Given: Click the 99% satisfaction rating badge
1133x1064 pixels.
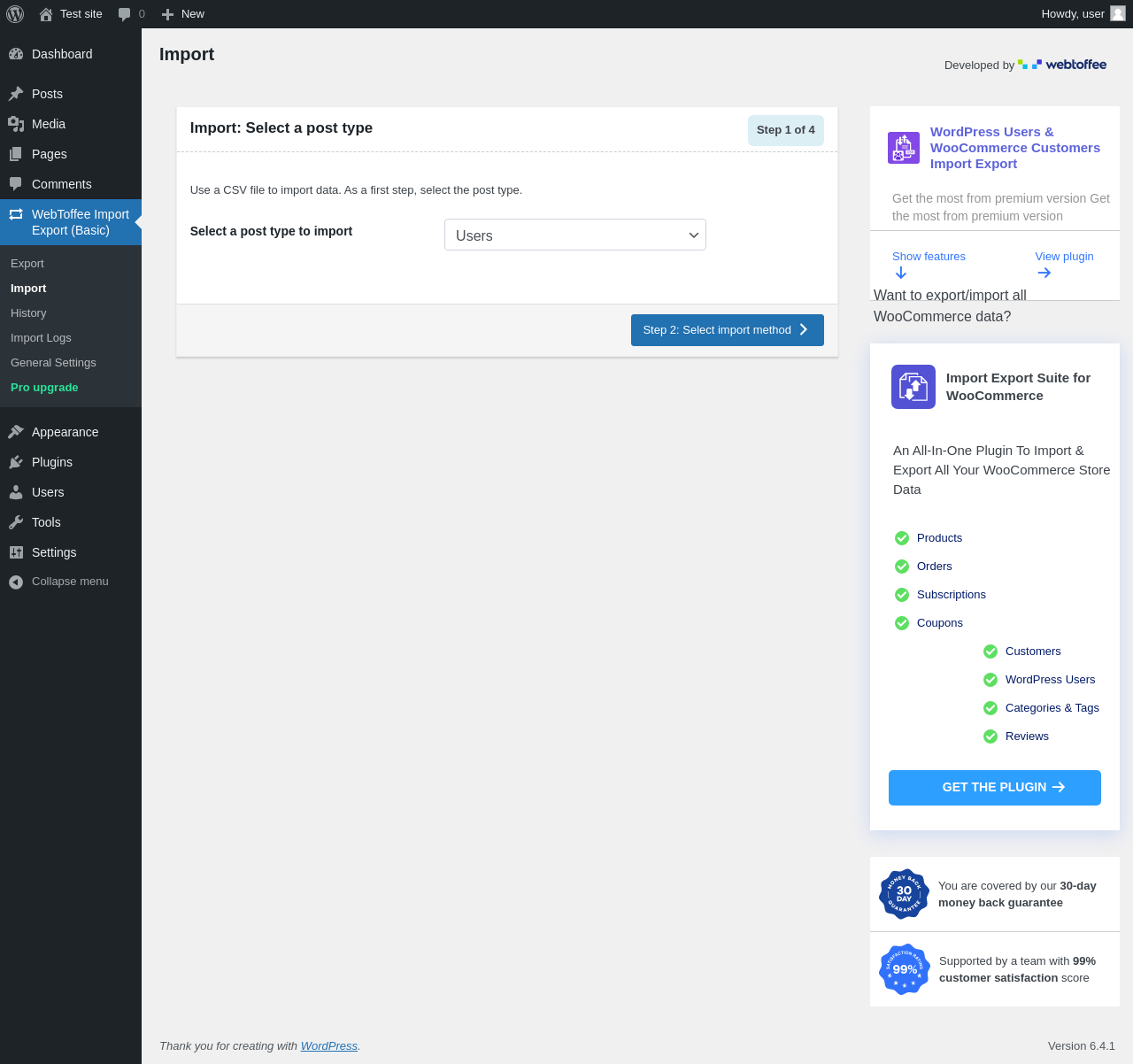Looking at the screenshot, I should pyautogui.click(x=904, y=969).
